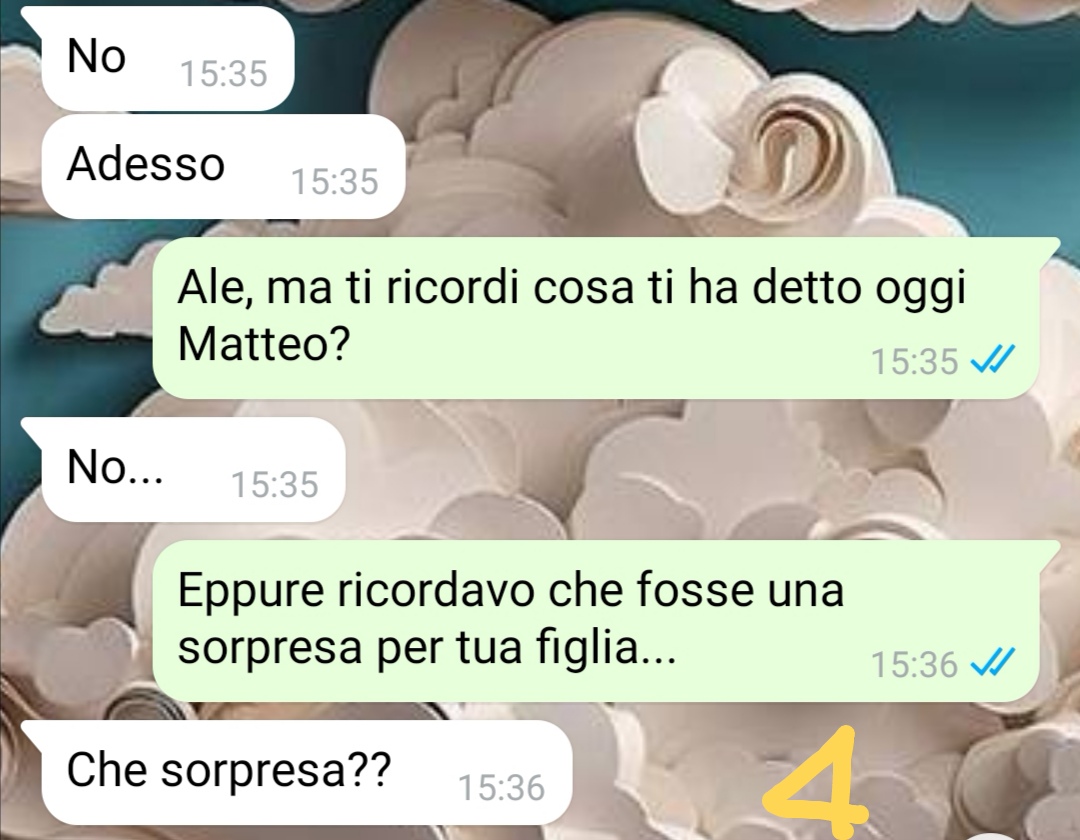The width and height of the screenshot is (1080, 840).
Task: Tap the 15:36 timestamp on "Che sorpresa??"
Action: [x=501, y=788]
